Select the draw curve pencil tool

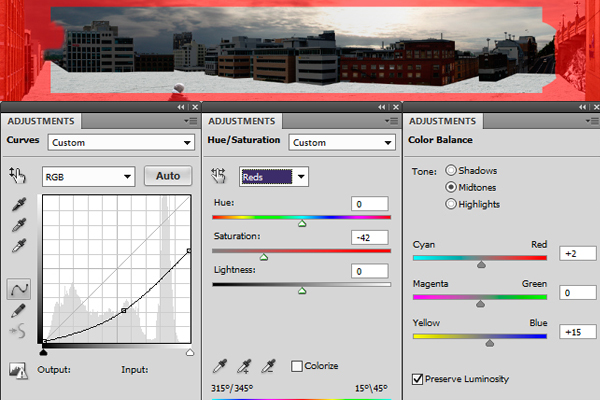(18, 310)
